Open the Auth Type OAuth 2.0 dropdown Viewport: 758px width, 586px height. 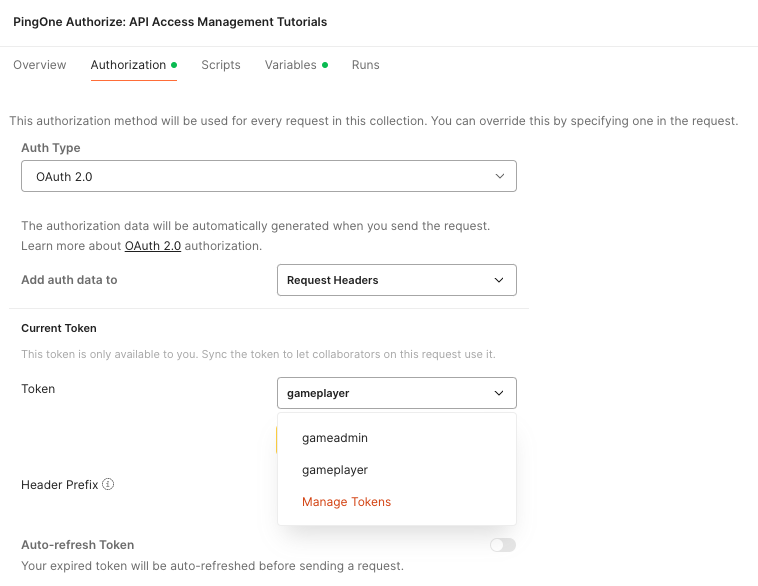point(268,176)
